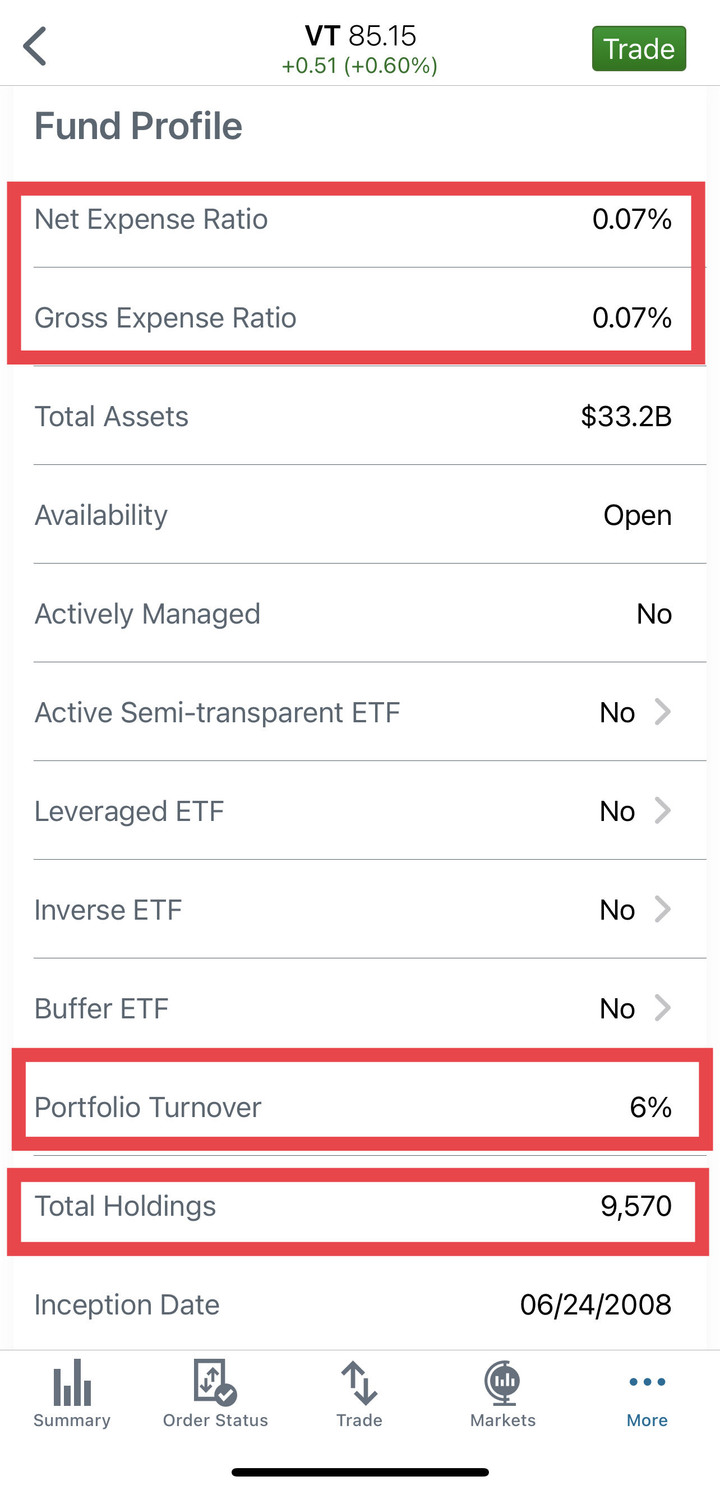Tap the Portfolio Turnover row
This screenshot has width=720, height=1490.
pyautogui.click(x=360, y=1107)
